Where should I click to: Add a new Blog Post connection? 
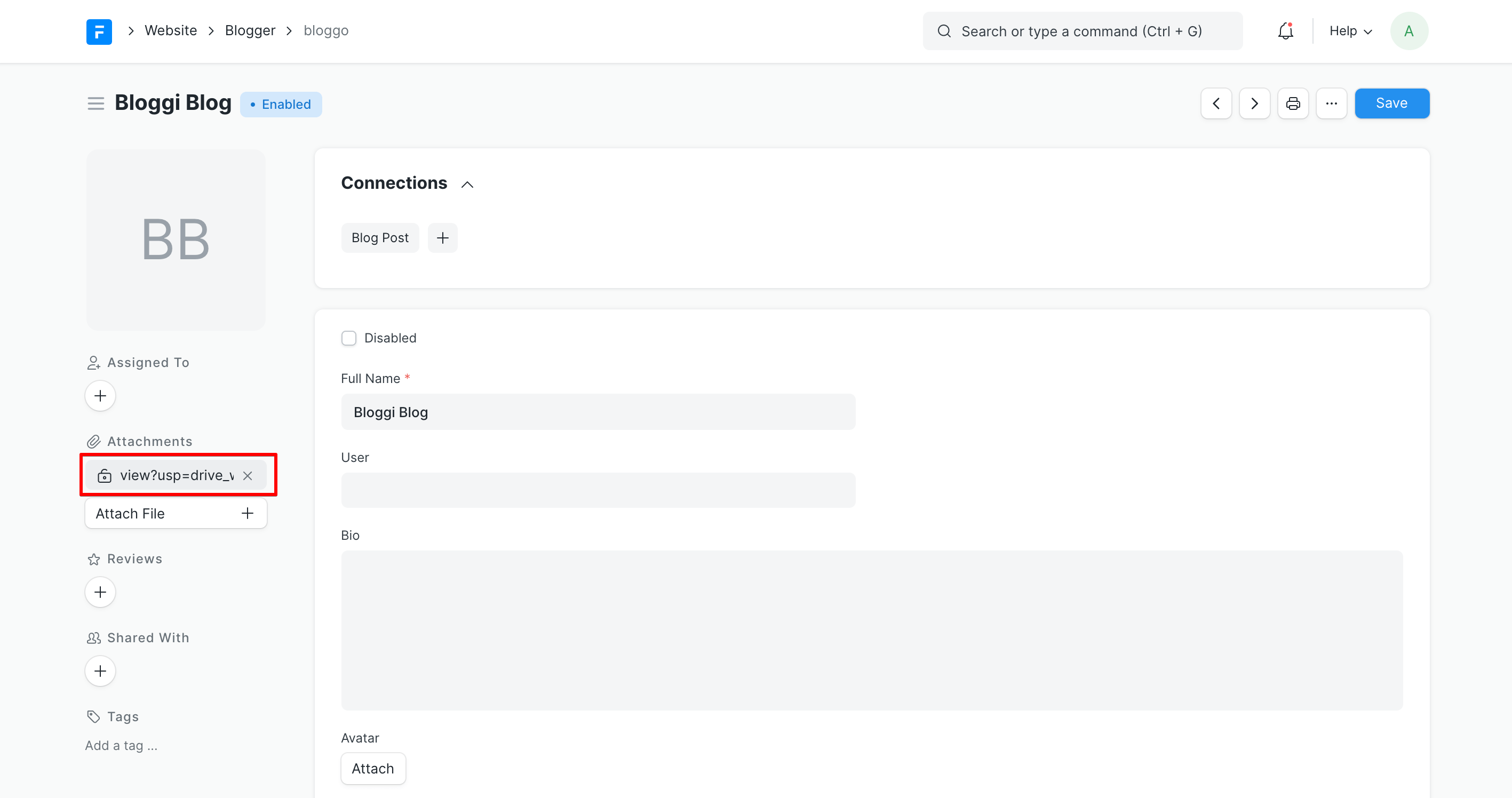click(443, 238)
